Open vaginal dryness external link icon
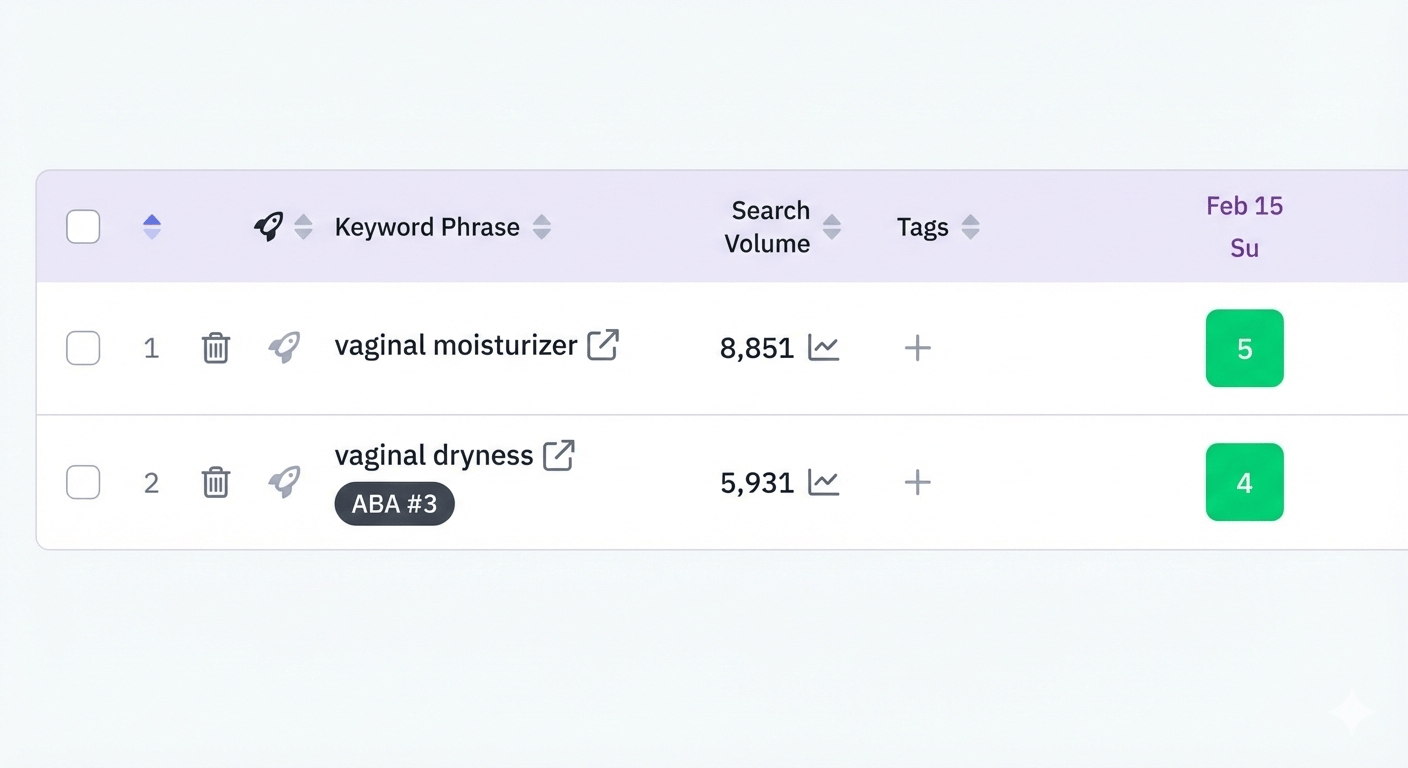1408x768 pixels. click(558, 455)
